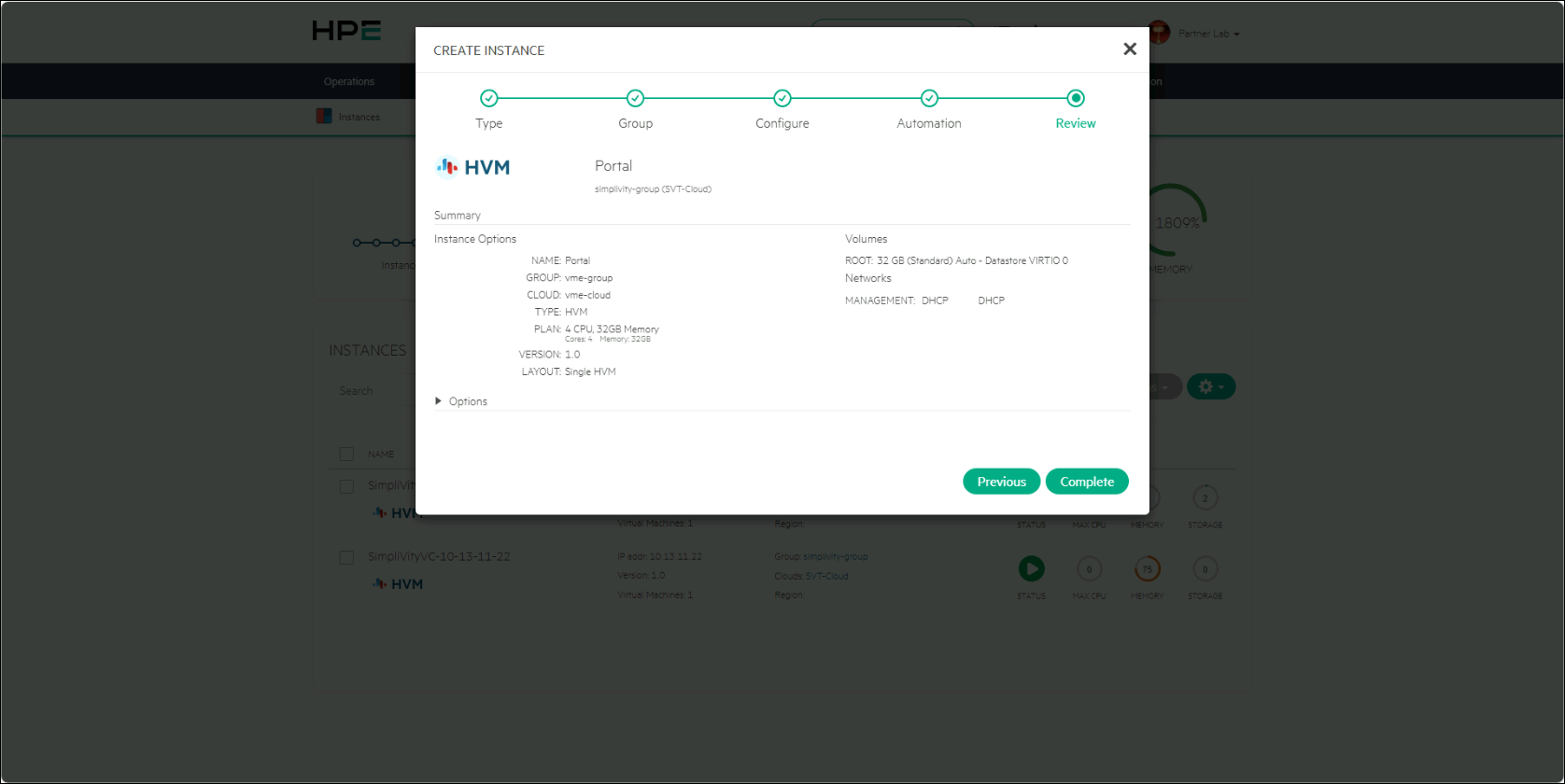Check the SimpliVityVC-10-13-11-22 row checkbox
This screenshot has height=784, width=1565.
tap(346, 557)
